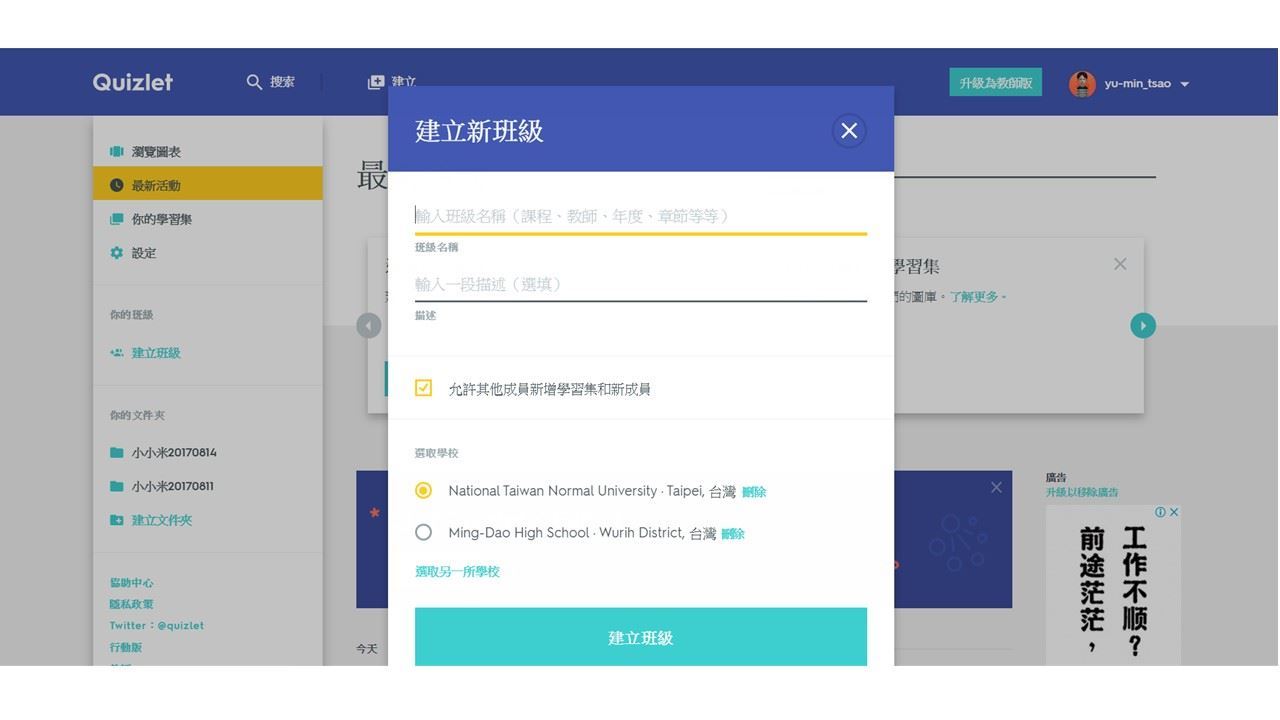1280x720 pixels.
Task: Toggle 允許其他成員新增學習集和新成員 checkbox
Action: click(x=424, y=388)
